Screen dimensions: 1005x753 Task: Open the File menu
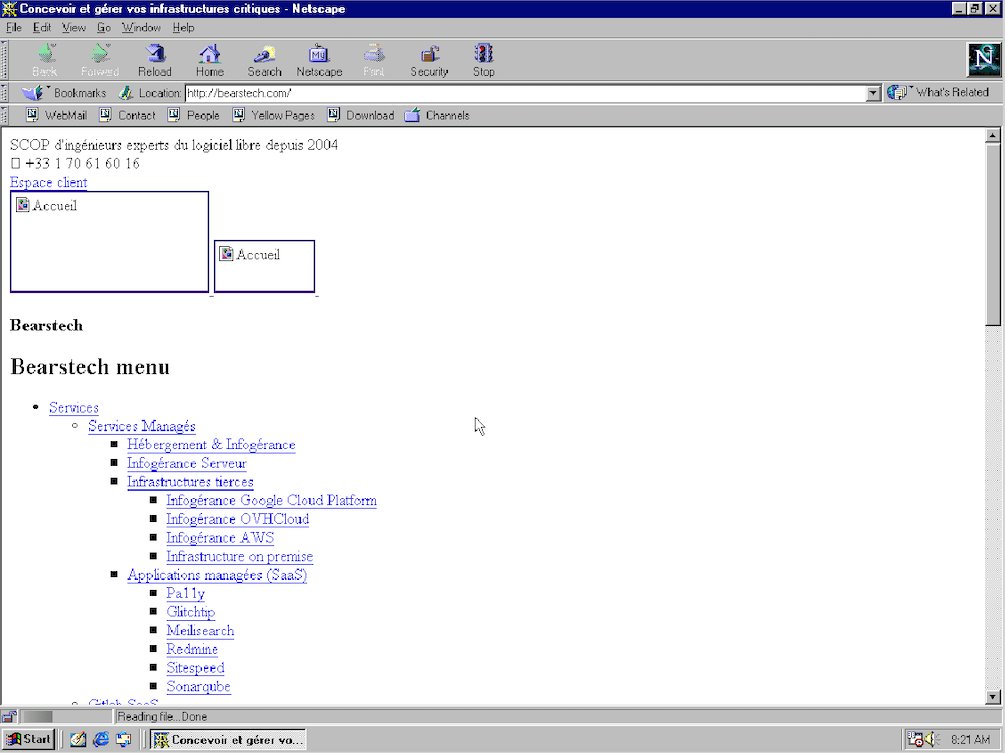[13, 28]
